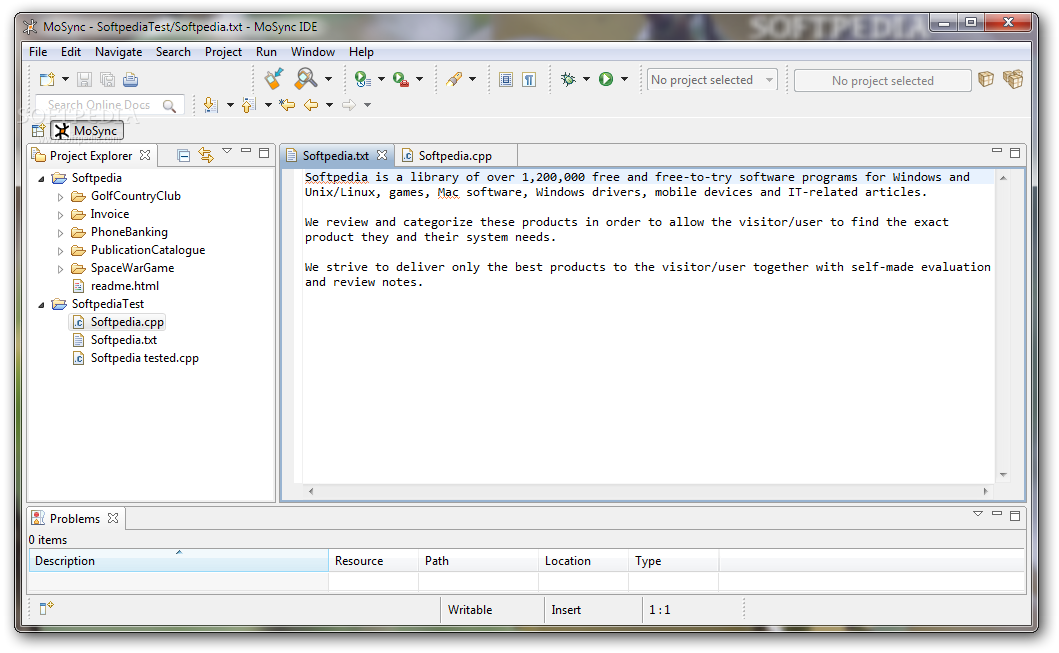Click the Save icon in toolbar
The width and height of the screenshot is (1059, 653).
pos(84,80)
